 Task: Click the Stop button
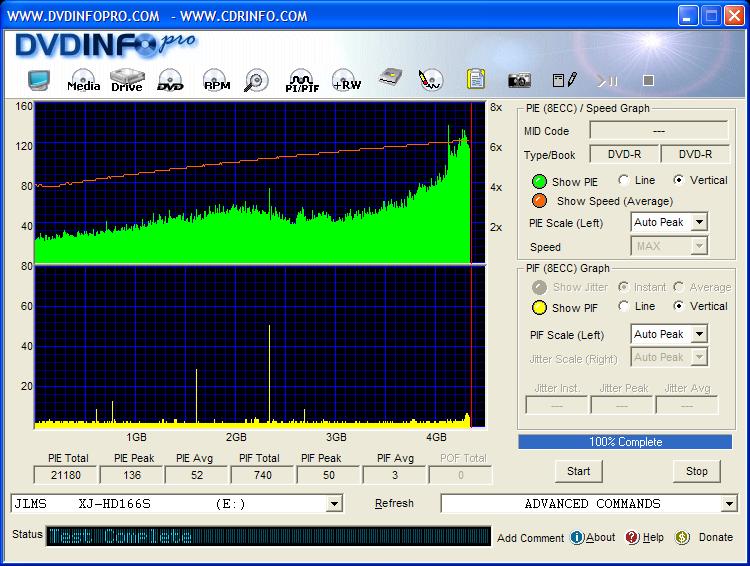pos(696,471)
